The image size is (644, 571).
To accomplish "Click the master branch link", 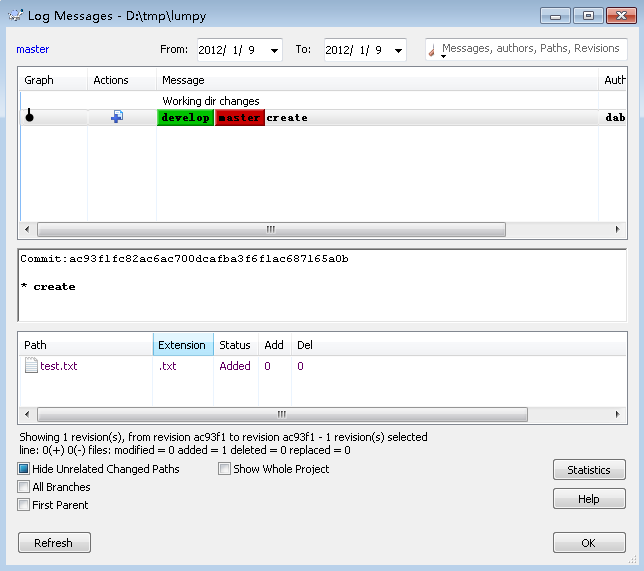I will coord(32,49).
